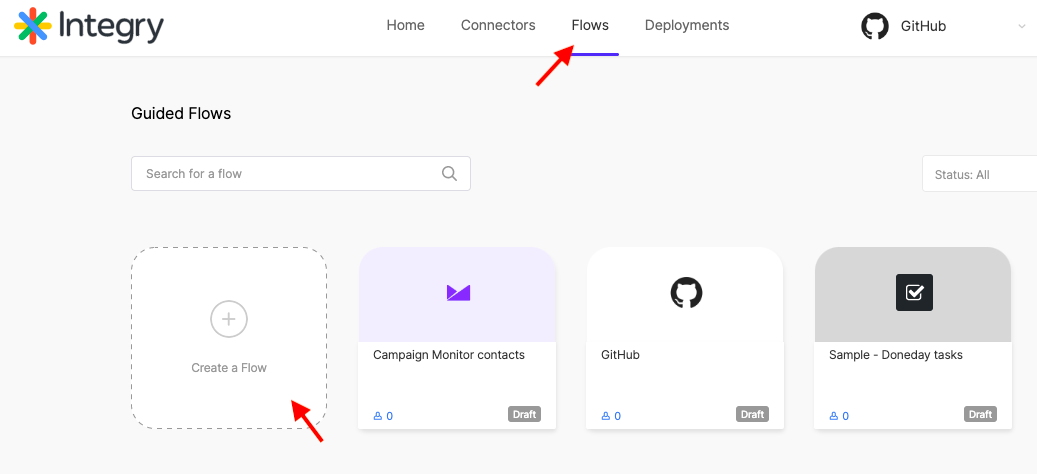Expand the account dropdown chevron
Viewport: 1037px width, 474px height.
coord(1022,26)
